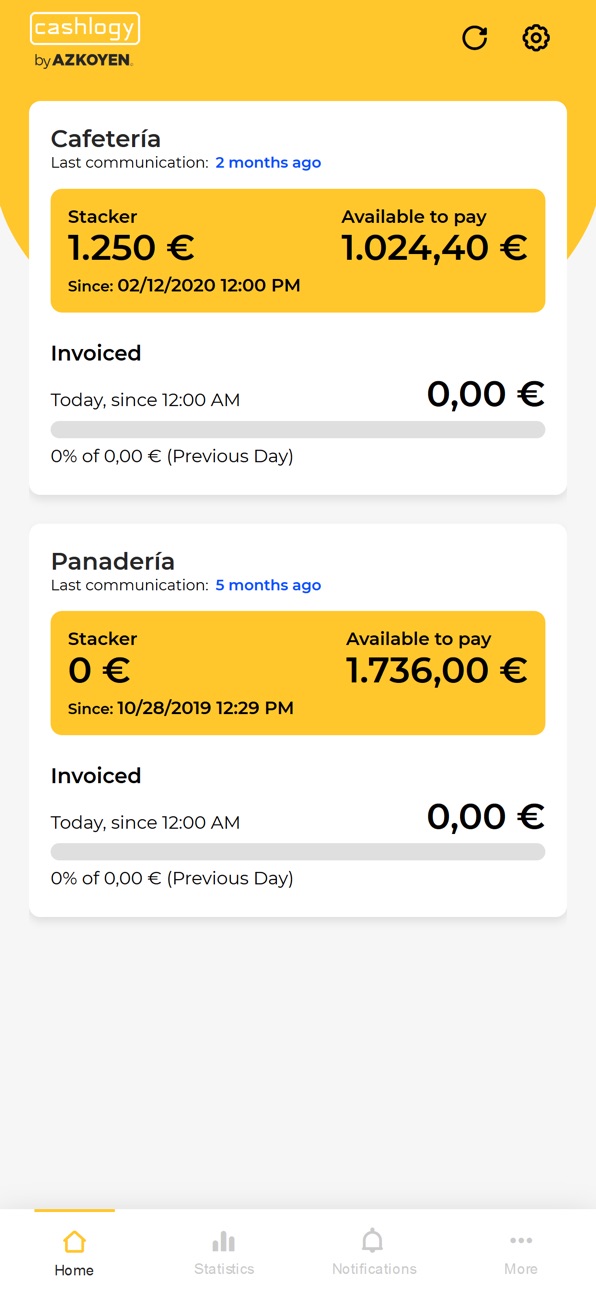Tap Cafetería's Invoiced heading

(96, 353)
